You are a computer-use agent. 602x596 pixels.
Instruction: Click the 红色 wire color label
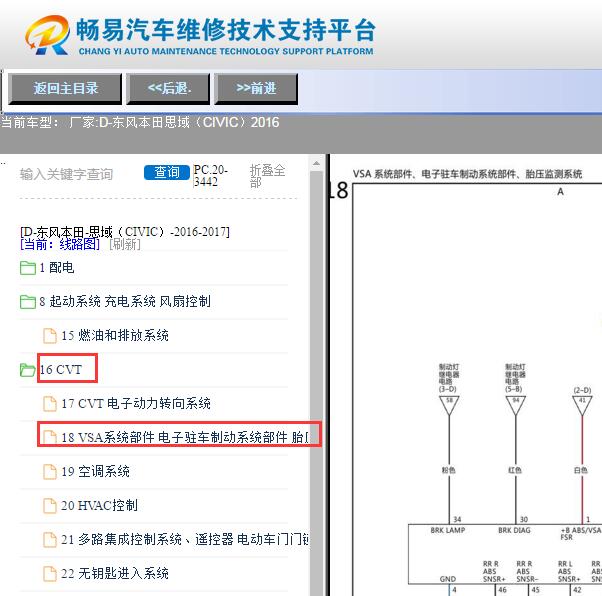point(515,470)
